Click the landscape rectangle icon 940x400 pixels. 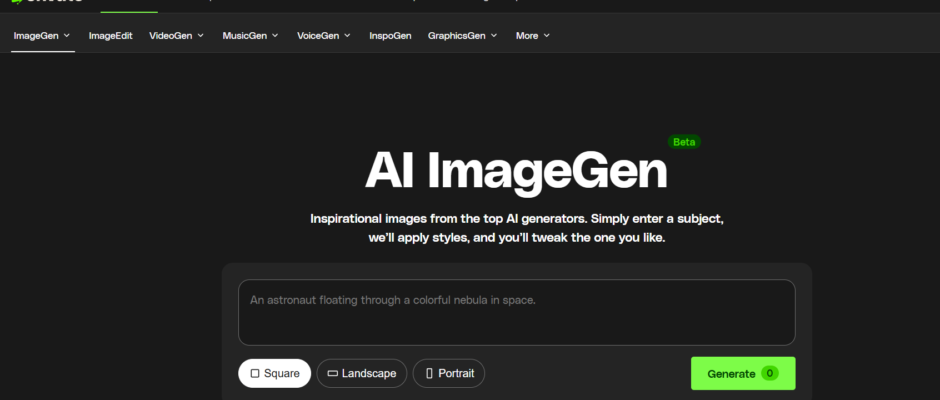pos(332,374)
